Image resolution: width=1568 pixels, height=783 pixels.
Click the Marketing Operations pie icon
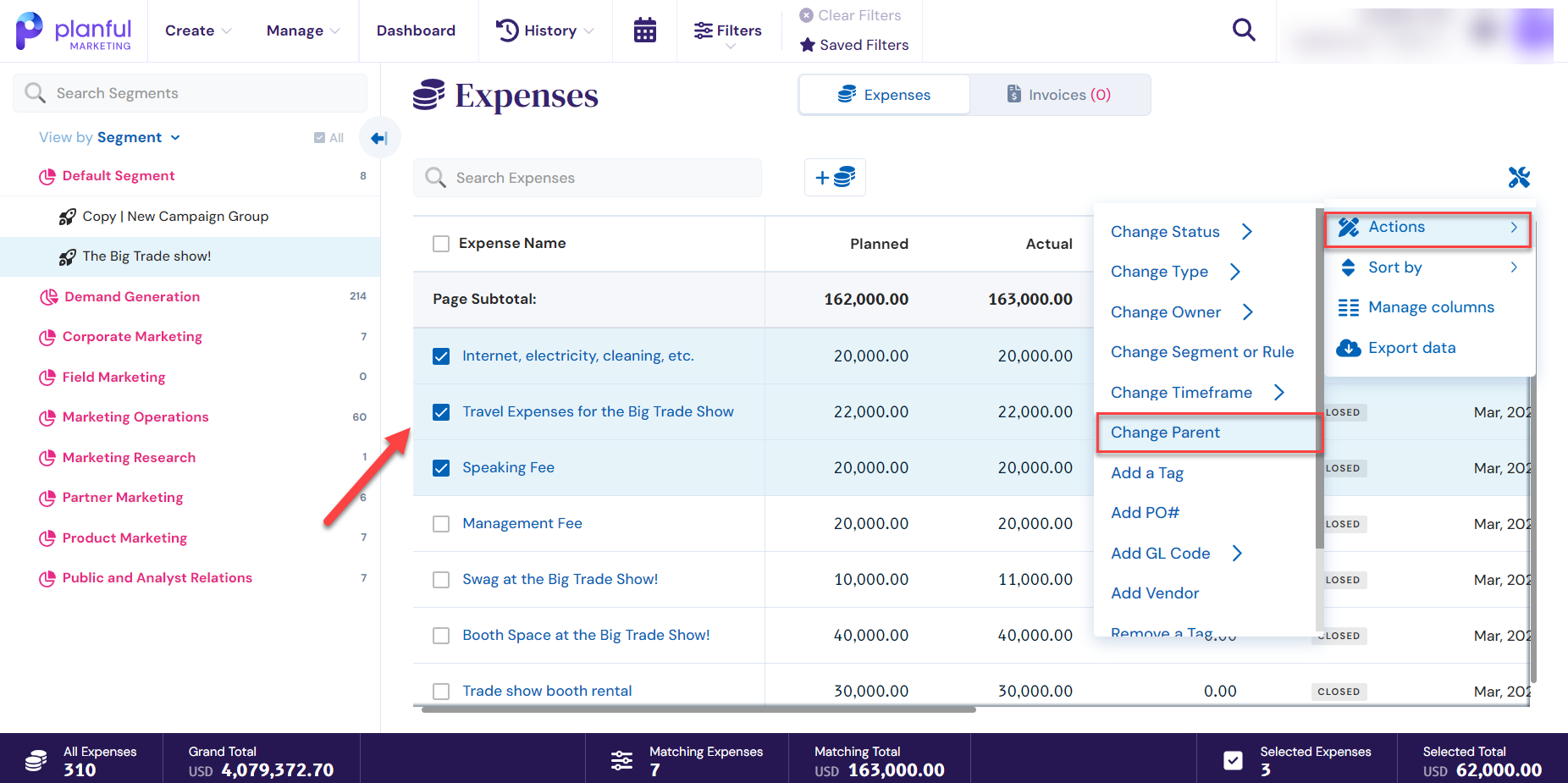(47, 417)
